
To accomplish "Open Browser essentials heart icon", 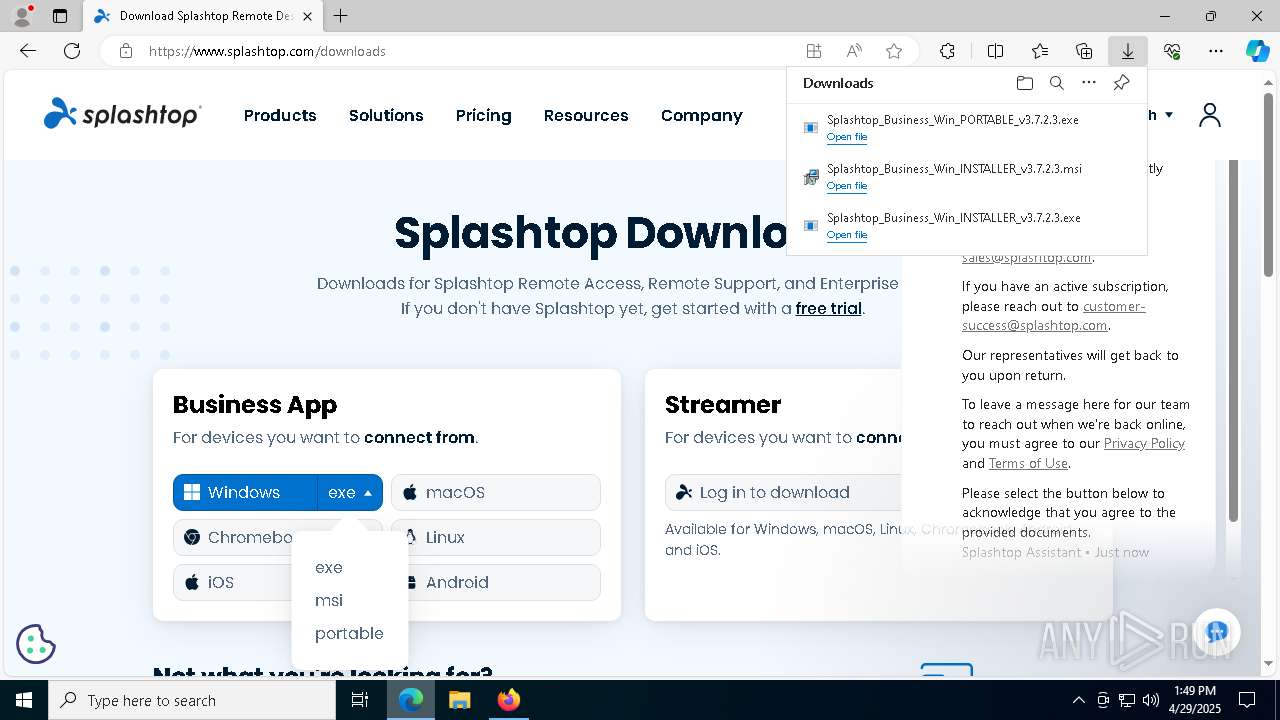I will point(1172,51).
